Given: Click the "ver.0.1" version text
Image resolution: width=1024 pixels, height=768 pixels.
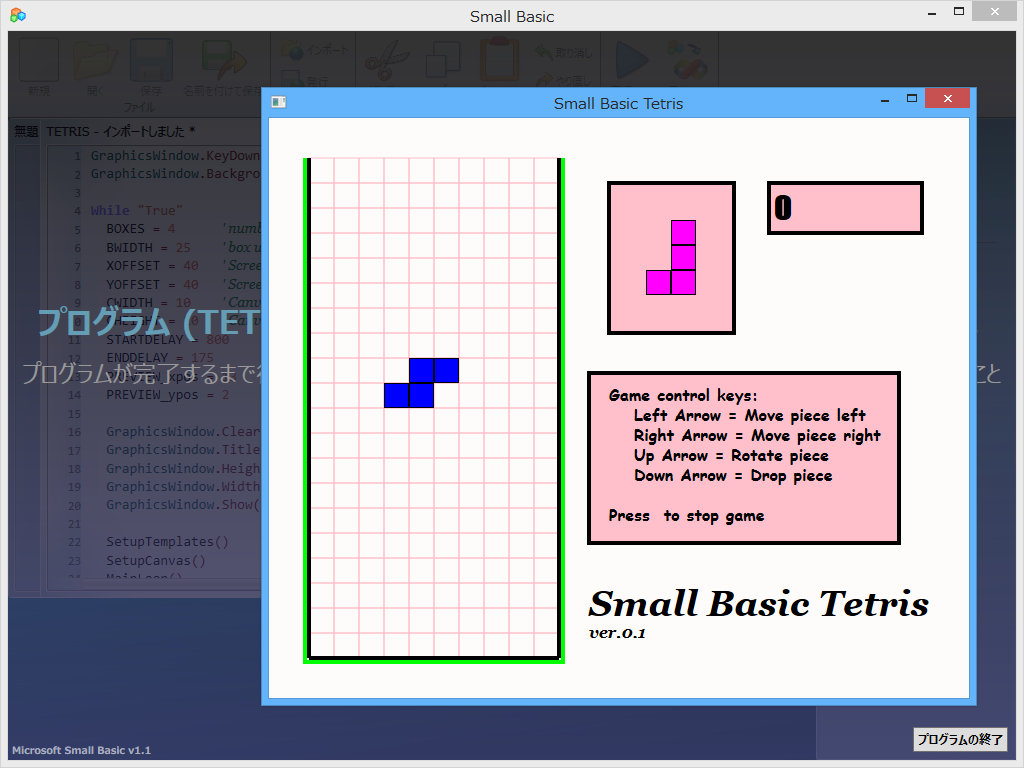Looking at the screenshot, I should coord(617,633).
